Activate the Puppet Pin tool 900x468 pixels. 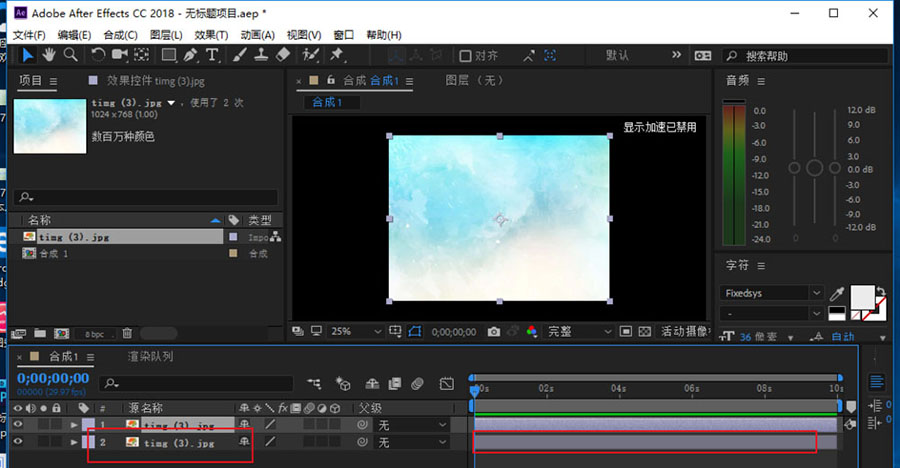337,55
